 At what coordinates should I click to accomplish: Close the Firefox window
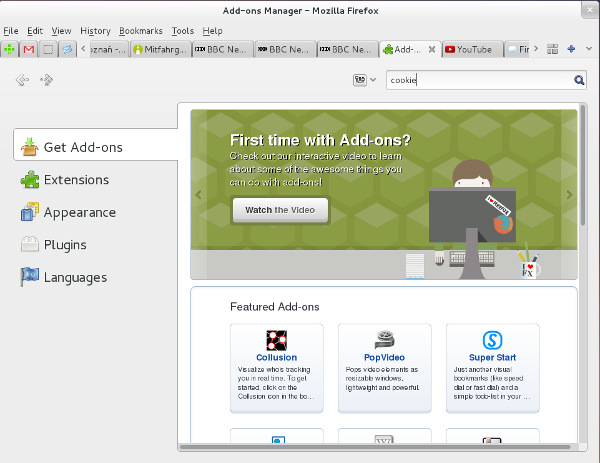click(x=590, y=10)
